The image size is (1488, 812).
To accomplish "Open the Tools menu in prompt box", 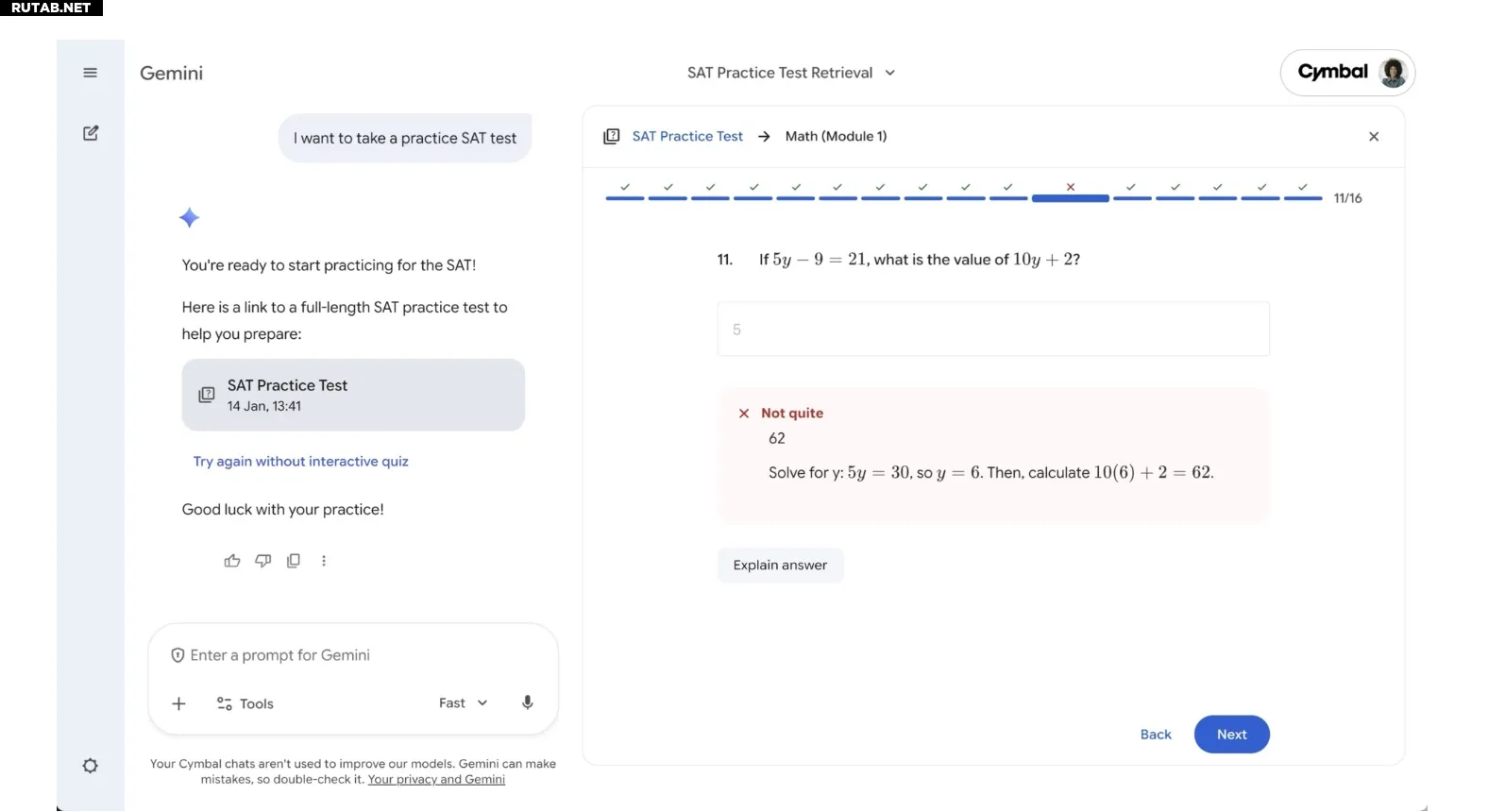I will pos(245,703).
